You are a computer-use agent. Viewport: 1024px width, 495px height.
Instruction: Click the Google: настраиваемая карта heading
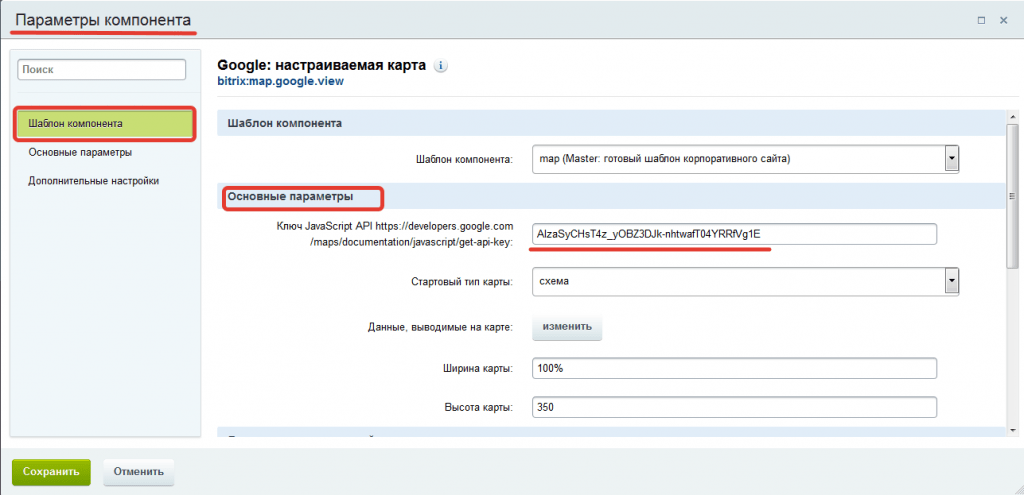(x=321, y=65)
